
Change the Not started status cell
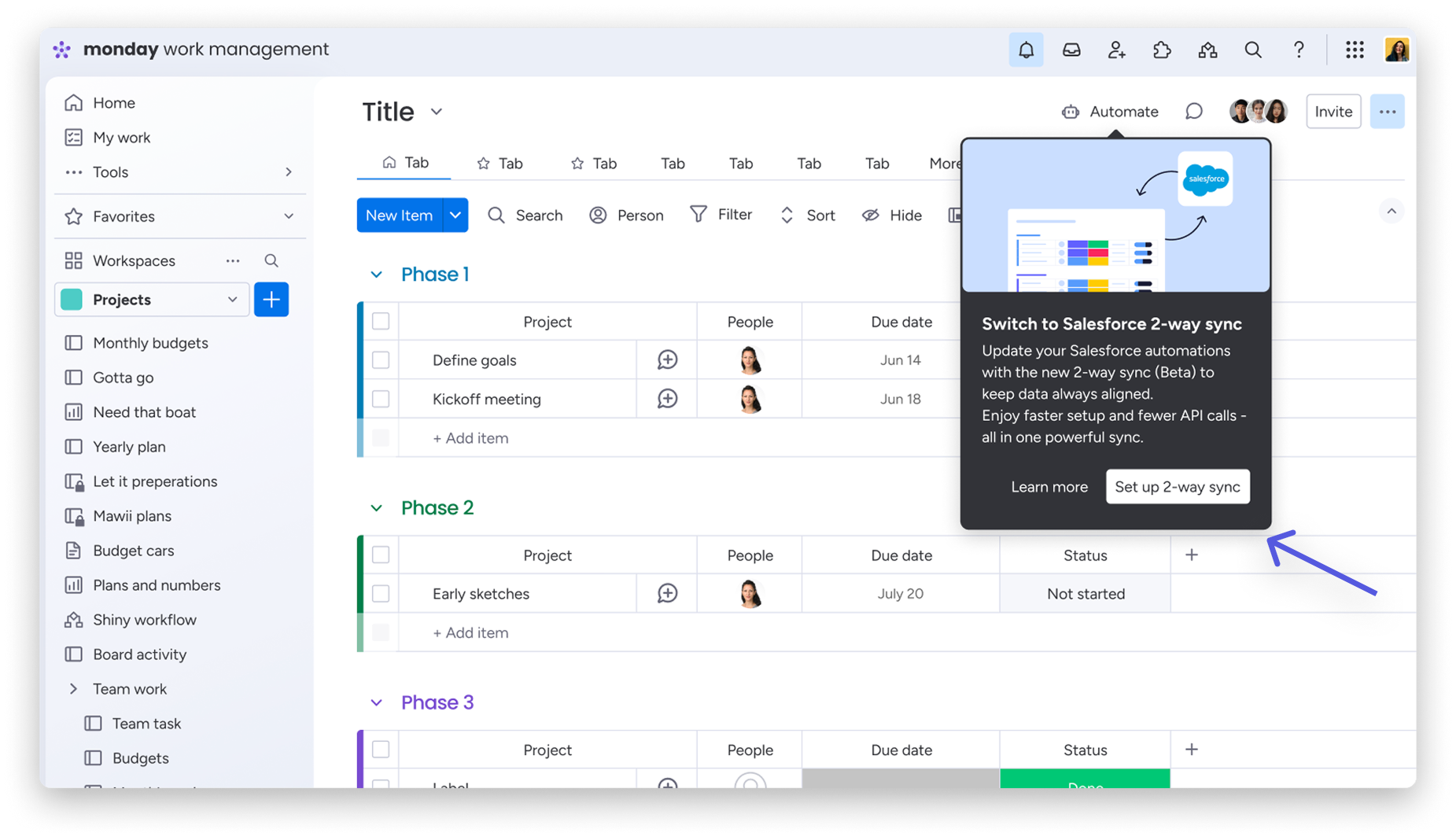tap(1085, 594)
